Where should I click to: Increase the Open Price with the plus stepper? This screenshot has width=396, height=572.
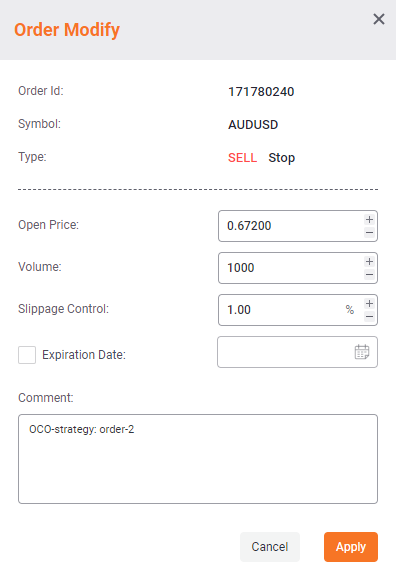(369, 220)
